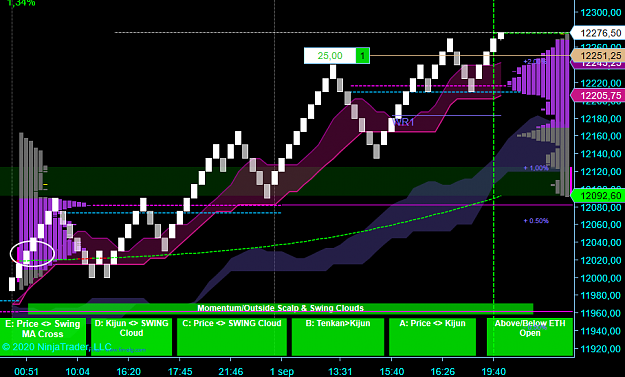Viewport: 625px width, 377px height.
Task: Select the 'C: Price <> SWING Cloud' signal box
Action: click(232, 337)
